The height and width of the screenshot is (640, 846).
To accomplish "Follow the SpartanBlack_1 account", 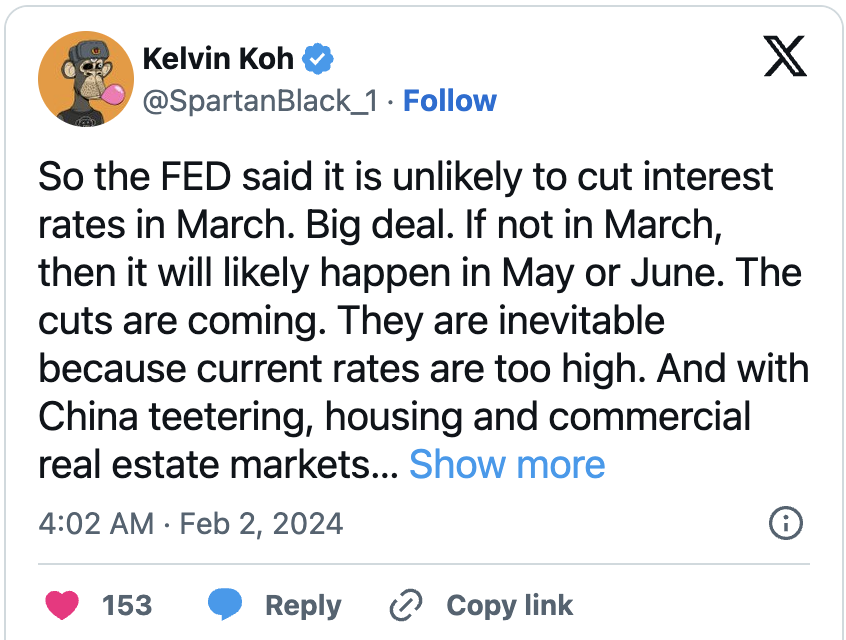I will (449, 101).
